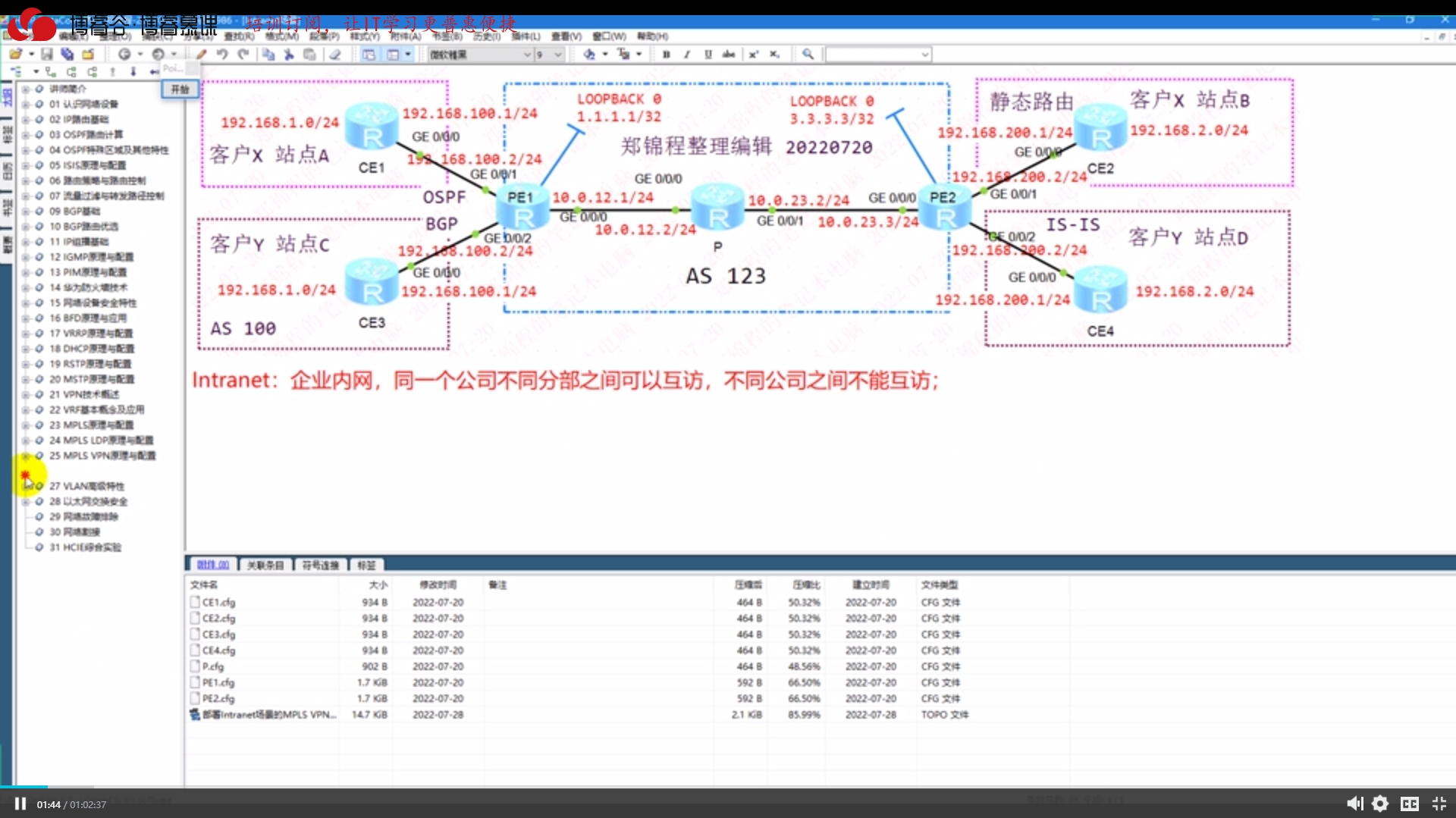The image size is (1456, 818).
Task: Select tree item 25 MPLS VPN原理与配置
Action: (102, 456)
